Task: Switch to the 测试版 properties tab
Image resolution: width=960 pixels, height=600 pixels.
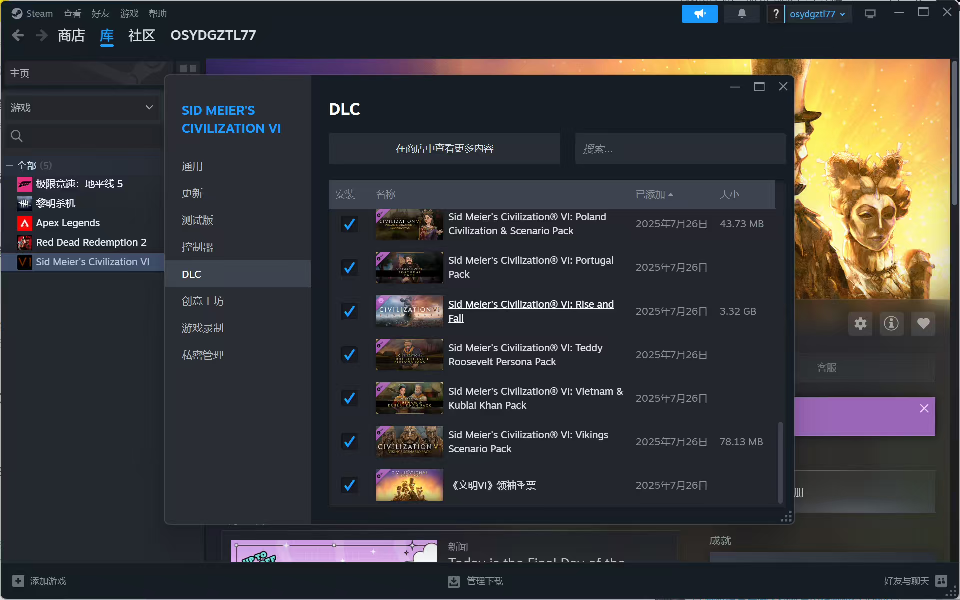Action: pyautogui.click(x=238, y=220)
